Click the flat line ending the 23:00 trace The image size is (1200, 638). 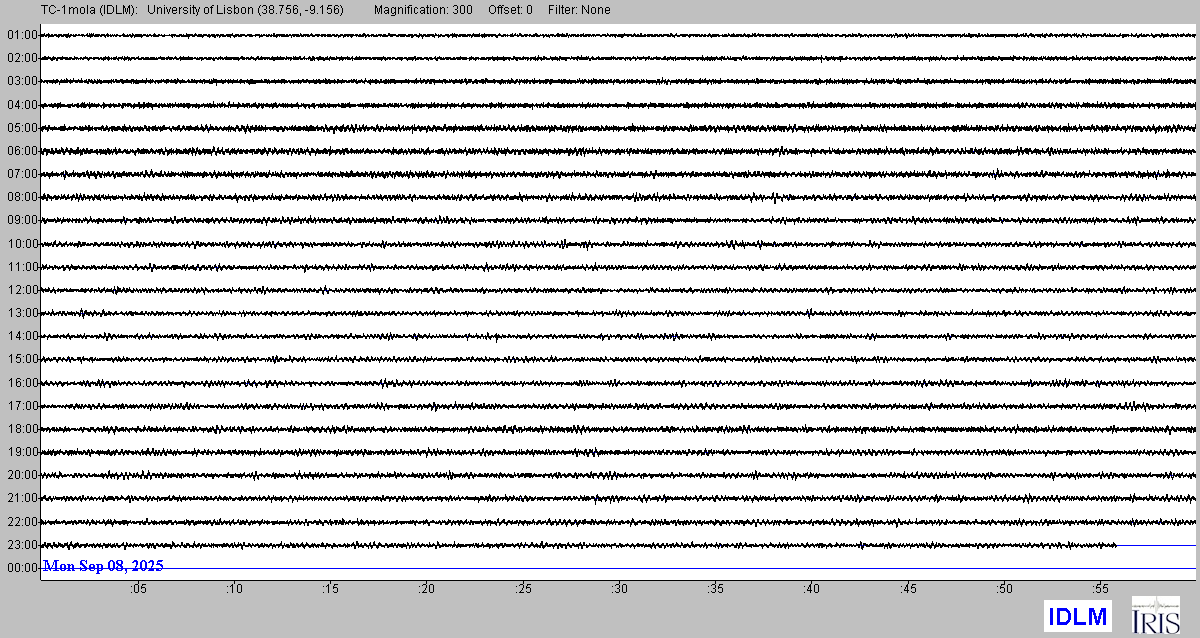1155,545
